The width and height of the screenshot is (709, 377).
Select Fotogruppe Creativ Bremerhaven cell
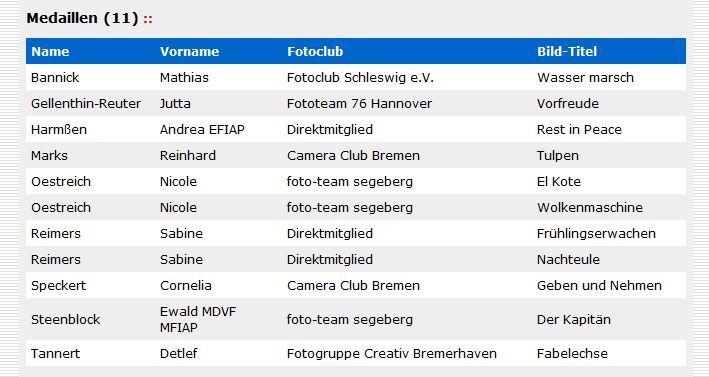click(x=392, y=353)
